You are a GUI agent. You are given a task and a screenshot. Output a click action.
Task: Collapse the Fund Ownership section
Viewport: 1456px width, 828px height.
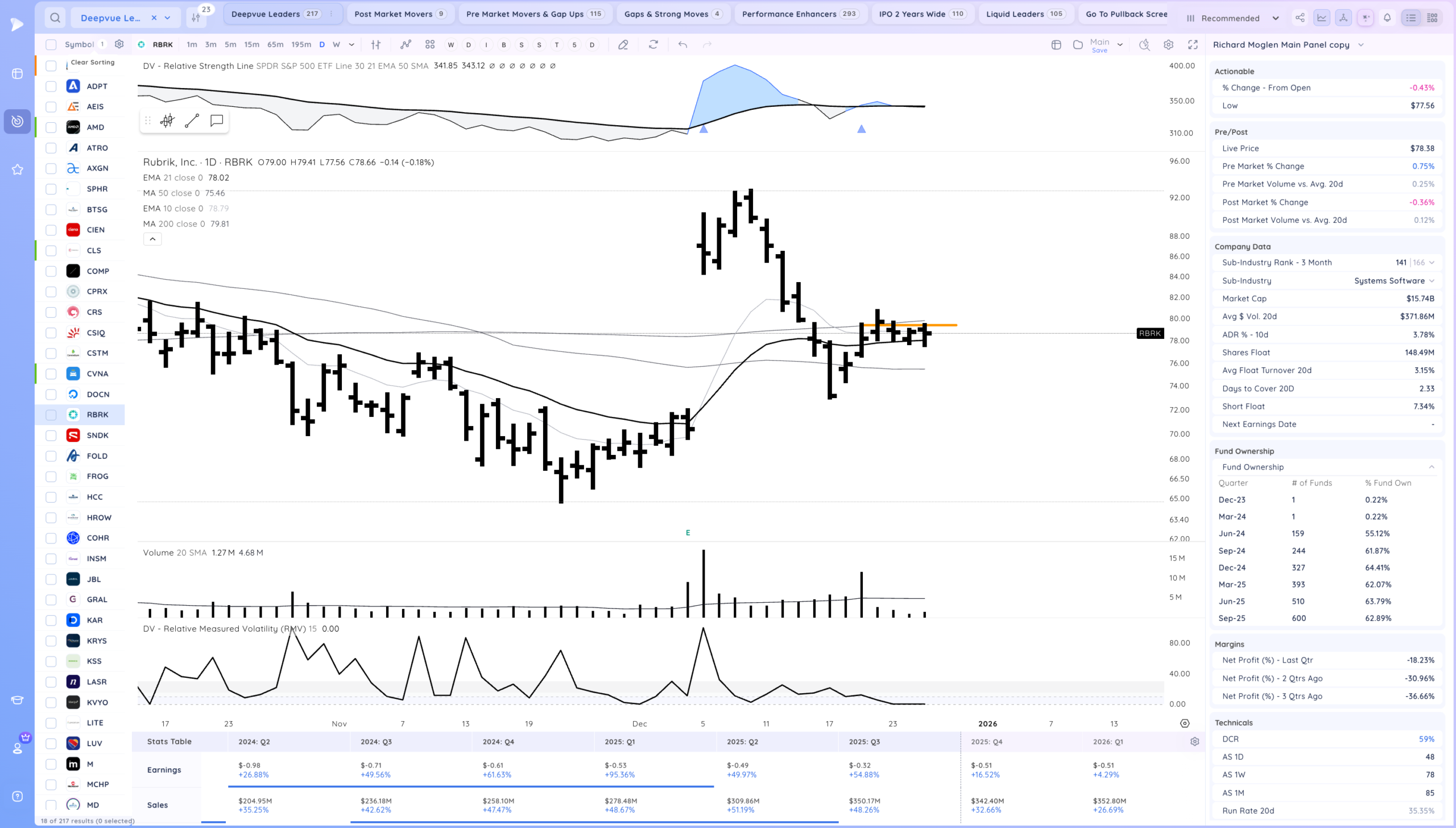coord(1432,467)
